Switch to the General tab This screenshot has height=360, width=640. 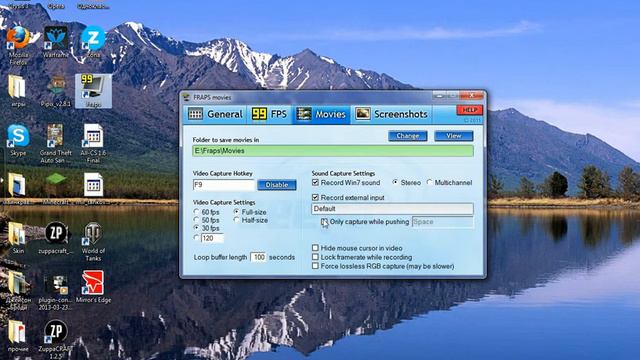215,114
